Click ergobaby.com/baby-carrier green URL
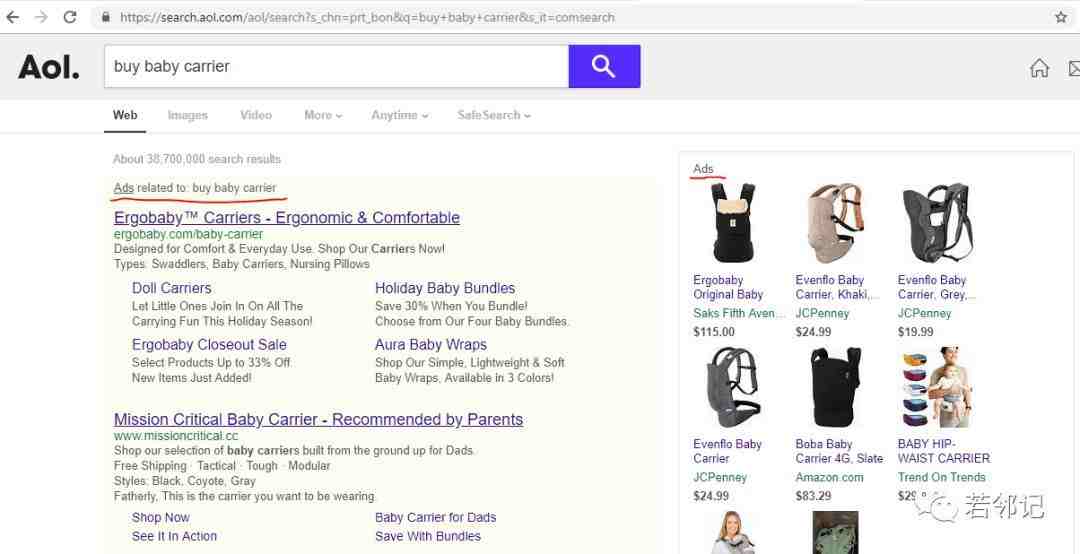 tap(188, 234)
